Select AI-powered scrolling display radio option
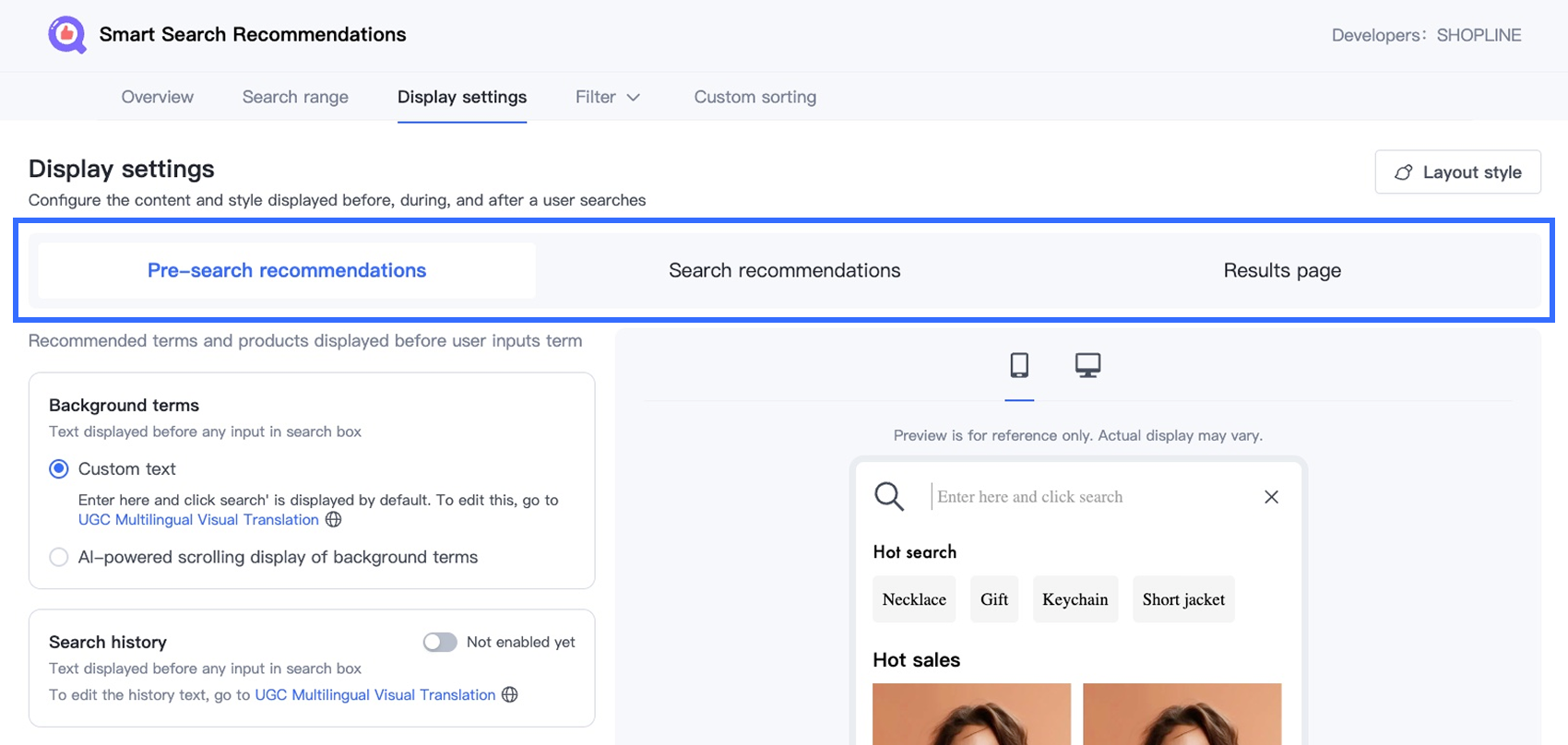The width and height of the screenshot is (1568, 745). (x=59, y=557)
